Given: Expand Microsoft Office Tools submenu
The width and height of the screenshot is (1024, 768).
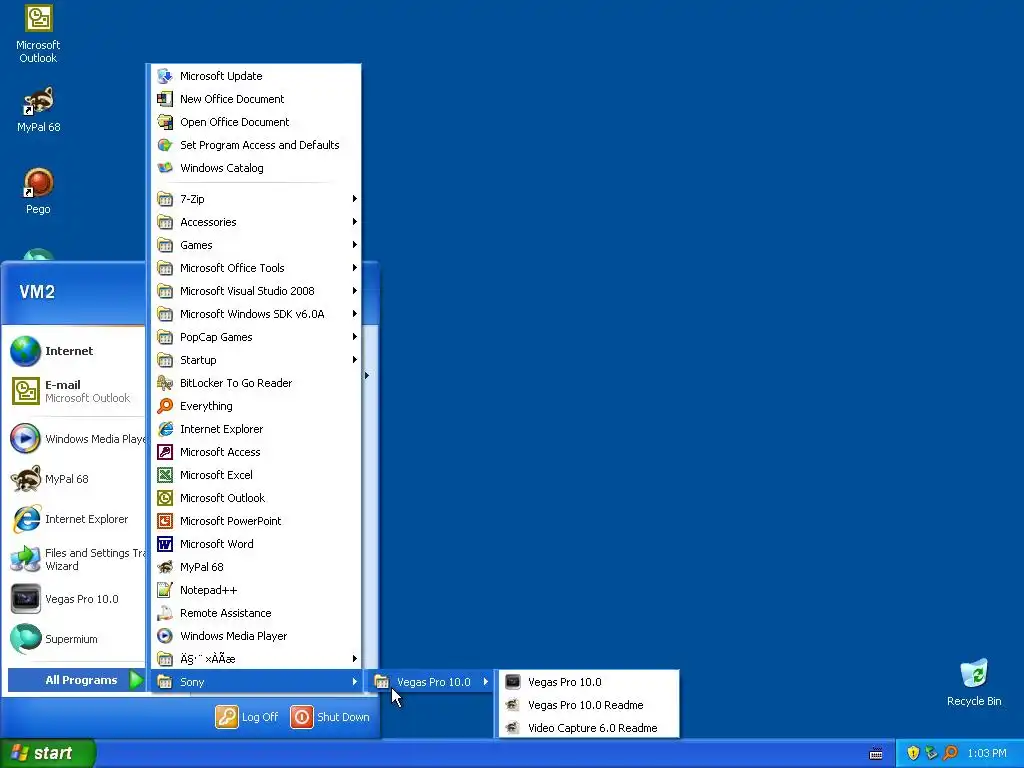Looking at the screenshot, I should click(256, 268).
